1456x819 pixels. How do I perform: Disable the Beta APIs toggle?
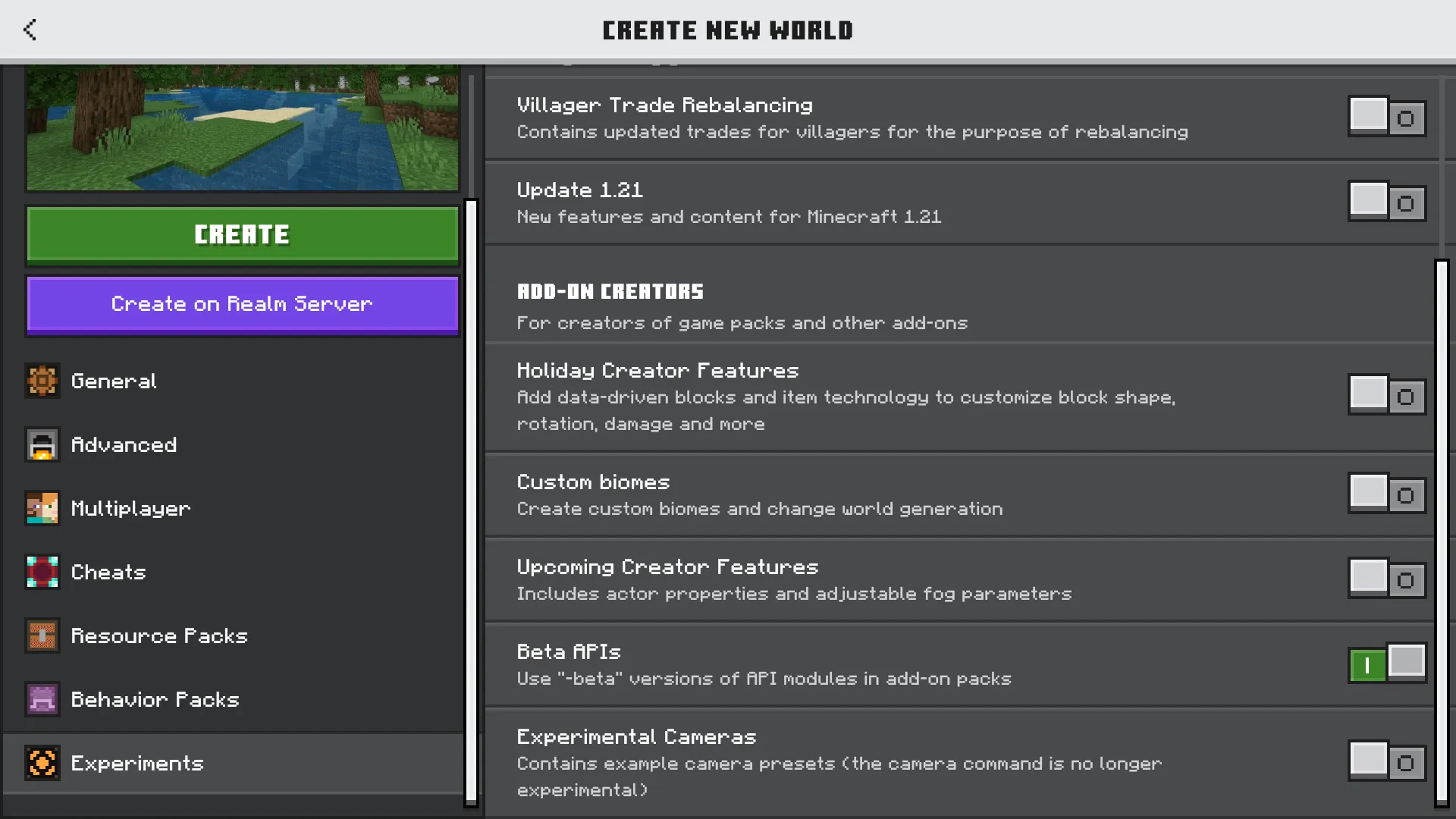pos(1387,664)
